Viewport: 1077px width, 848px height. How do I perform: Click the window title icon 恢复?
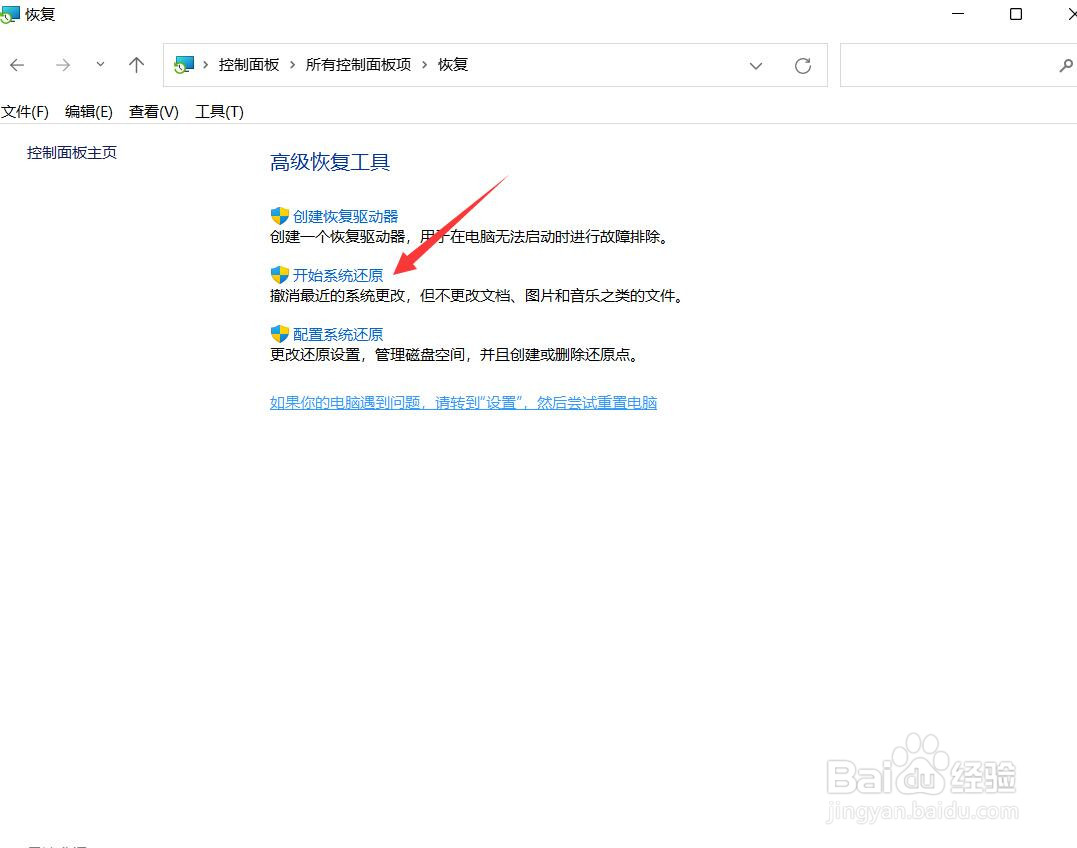click(x=10, y=14)
